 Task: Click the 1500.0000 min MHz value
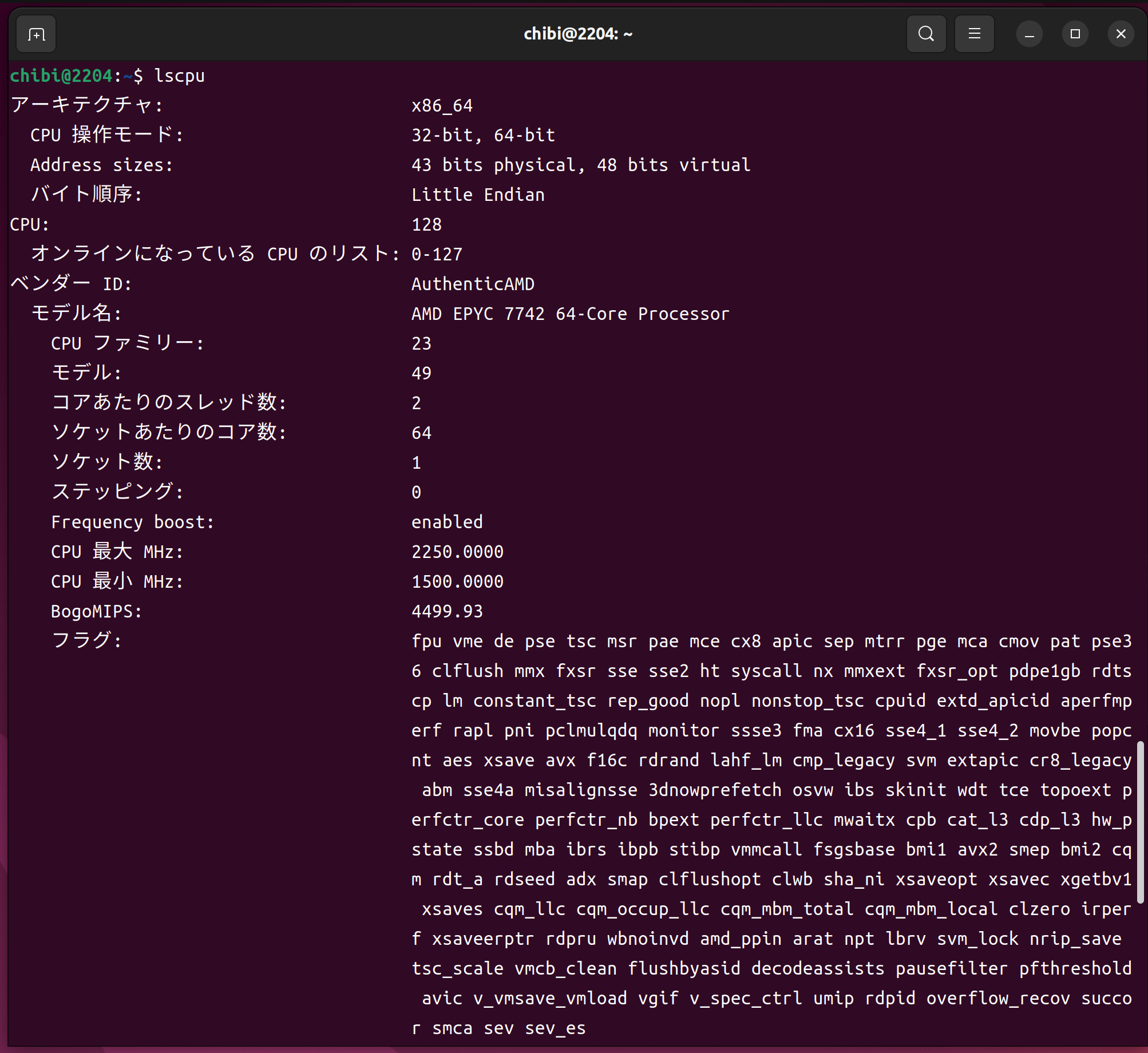tap(457, 582)
